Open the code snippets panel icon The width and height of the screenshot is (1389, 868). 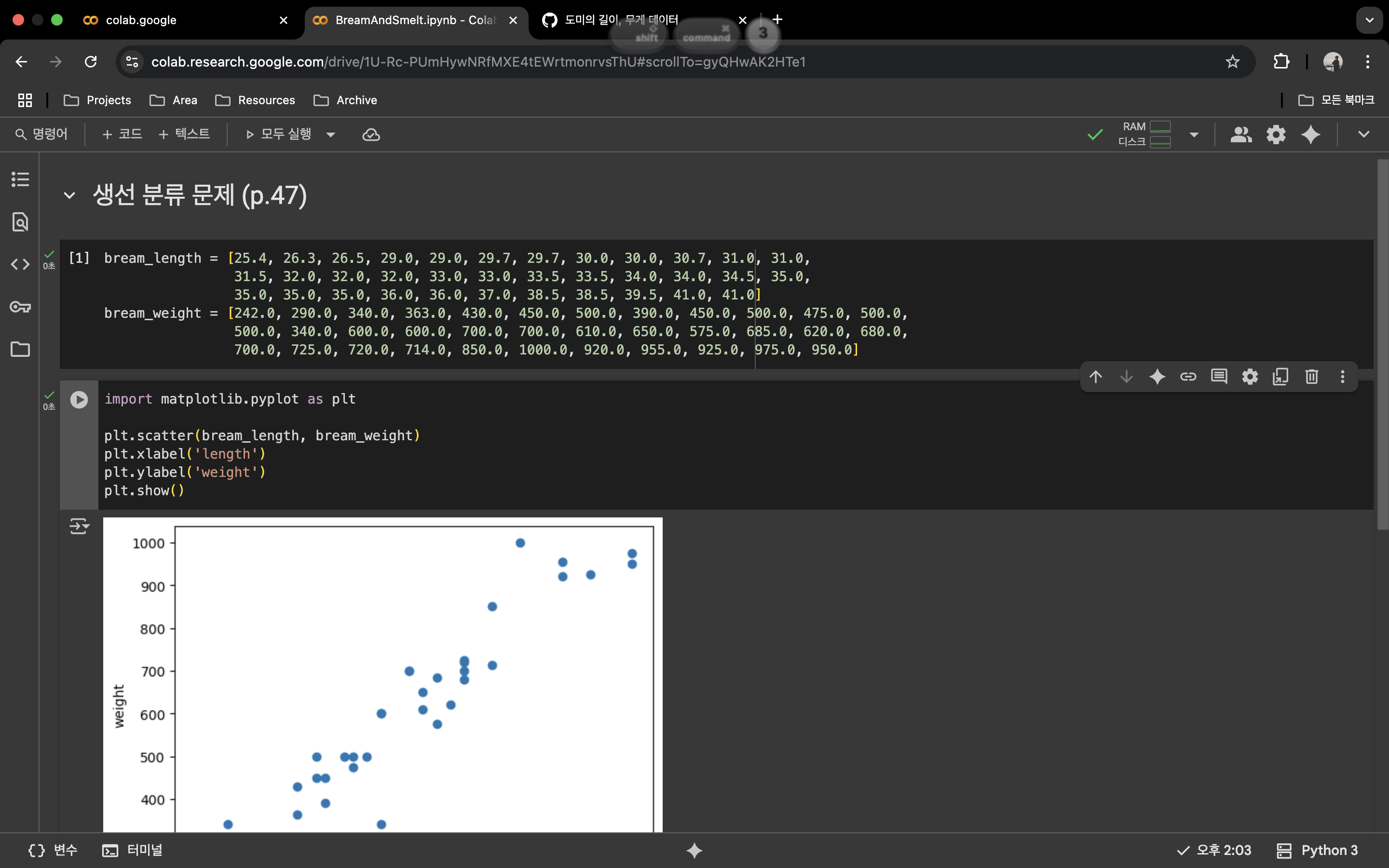(x=20, y=264)
